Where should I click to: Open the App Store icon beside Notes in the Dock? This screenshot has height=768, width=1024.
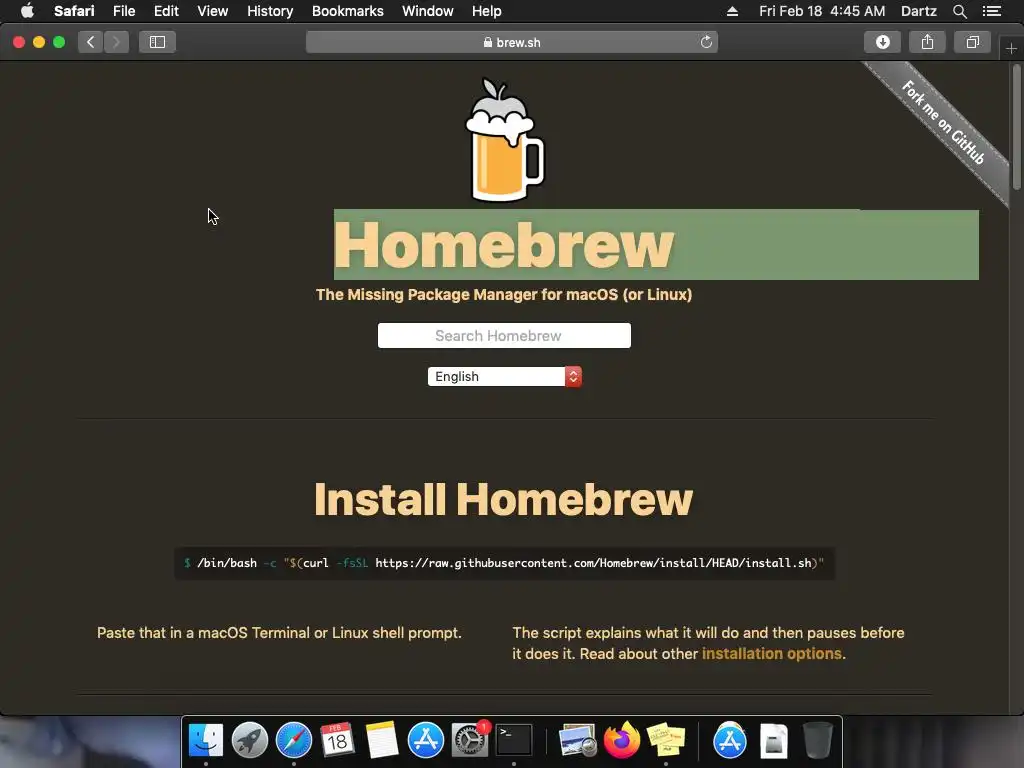(x=426, y=741)
